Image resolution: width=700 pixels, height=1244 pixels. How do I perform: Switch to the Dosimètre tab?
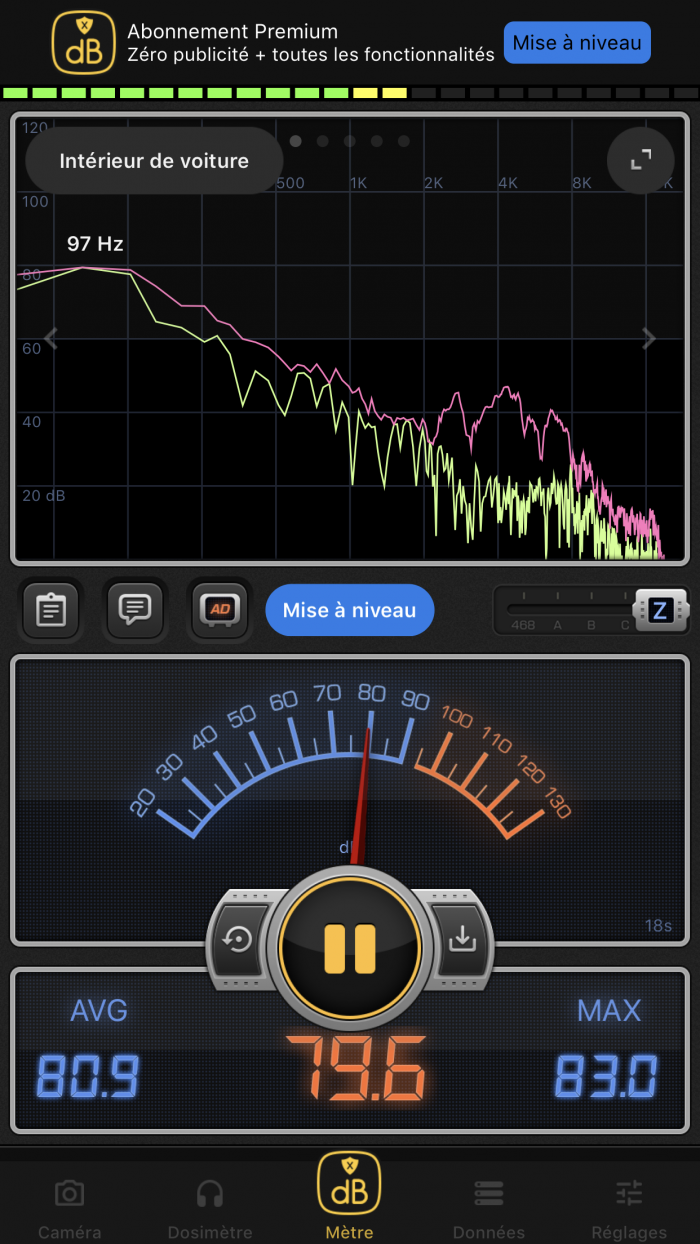(x=210, y=1207)
